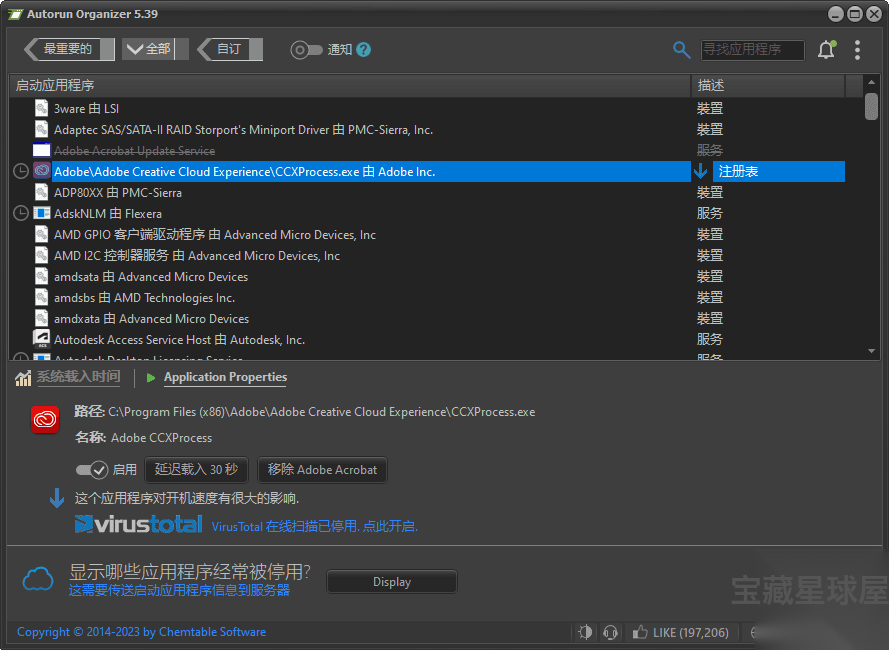Toggle the 启用 enable switch
This screenshot has width=889, height=650.
tap(92, 470)
